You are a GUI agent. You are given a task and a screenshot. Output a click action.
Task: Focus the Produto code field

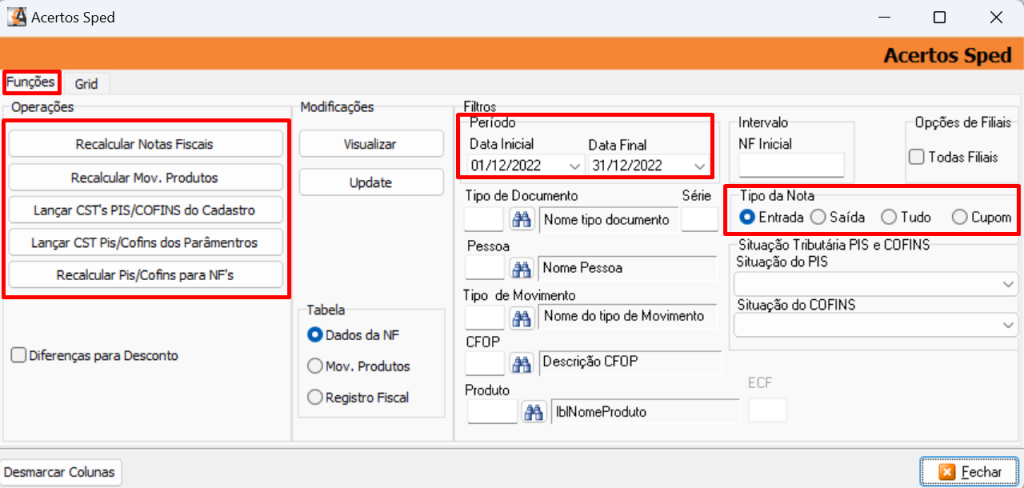pyautogui.click(x=493, y=412)
